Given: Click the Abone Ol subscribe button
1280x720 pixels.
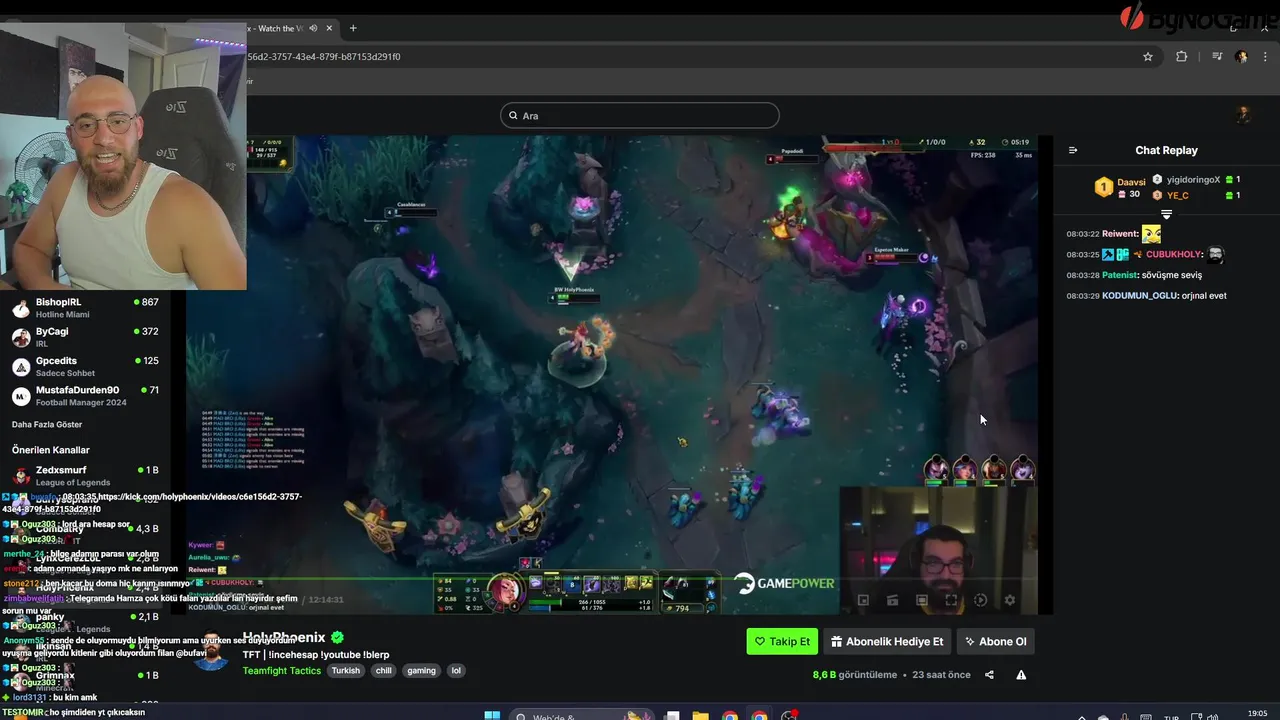Looking at the screenshot, I should coord(995,641).
